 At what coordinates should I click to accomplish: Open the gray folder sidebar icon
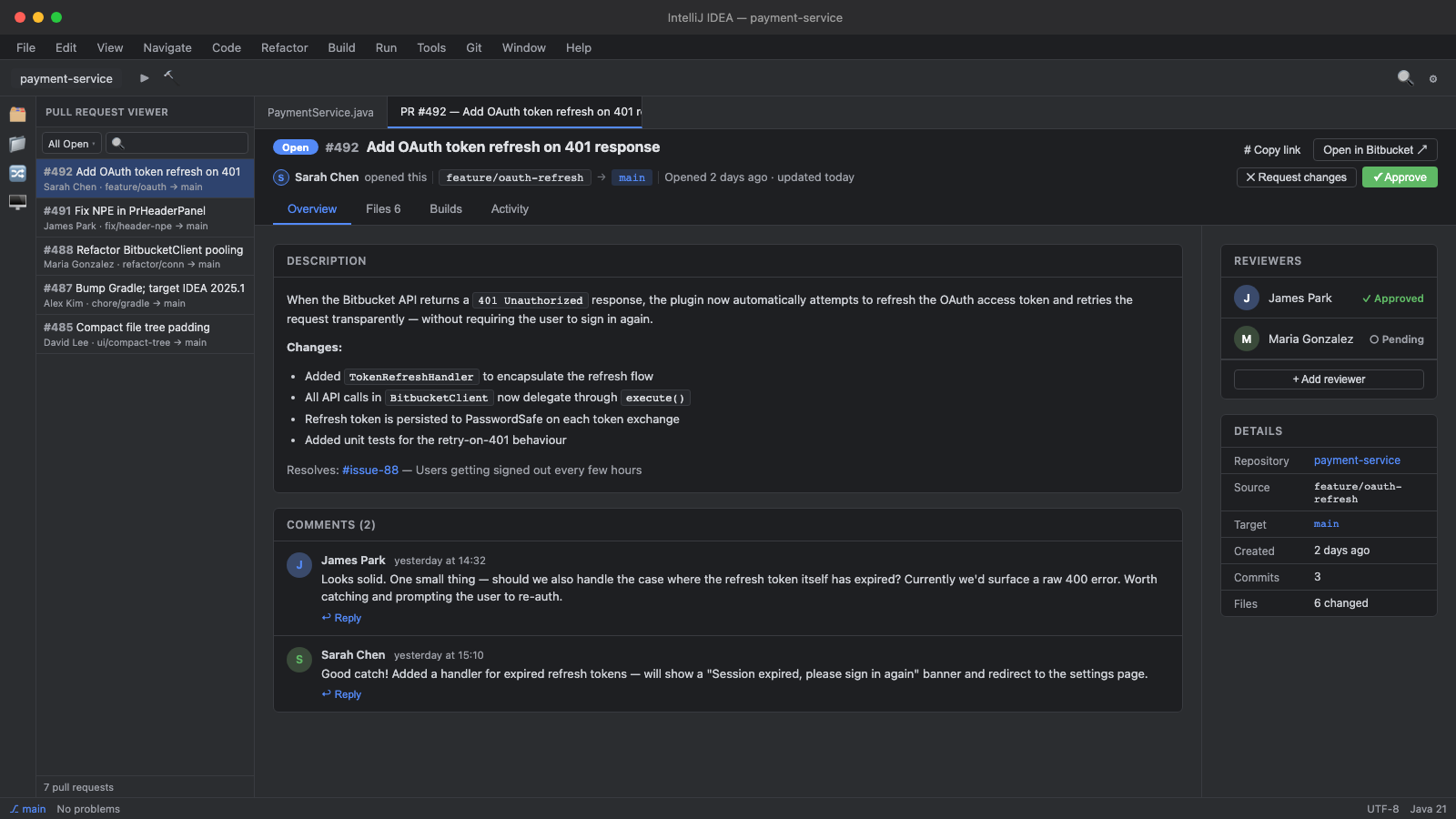pos(17,144)
